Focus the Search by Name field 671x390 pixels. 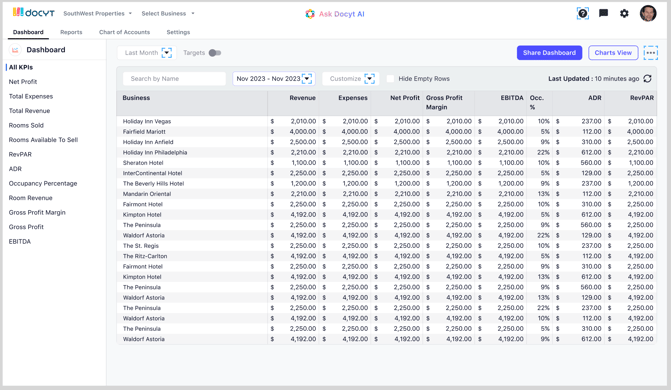tap(174, 79)
